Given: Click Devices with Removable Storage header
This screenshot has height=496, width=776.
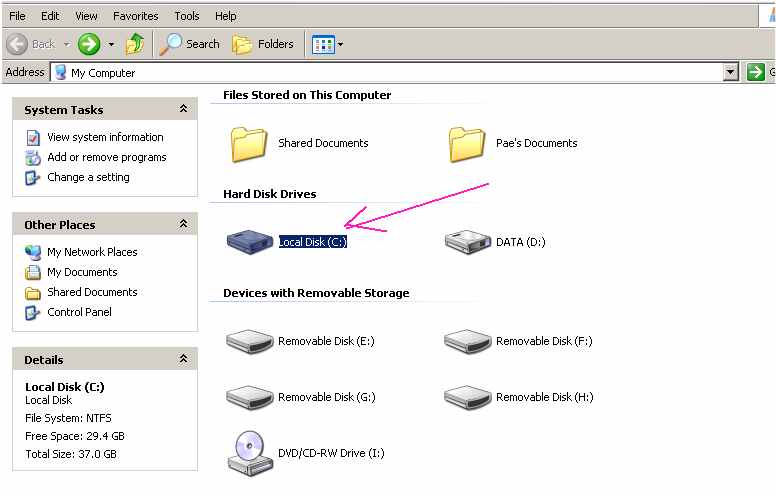Looking at the screenshot, I should 316,293.
